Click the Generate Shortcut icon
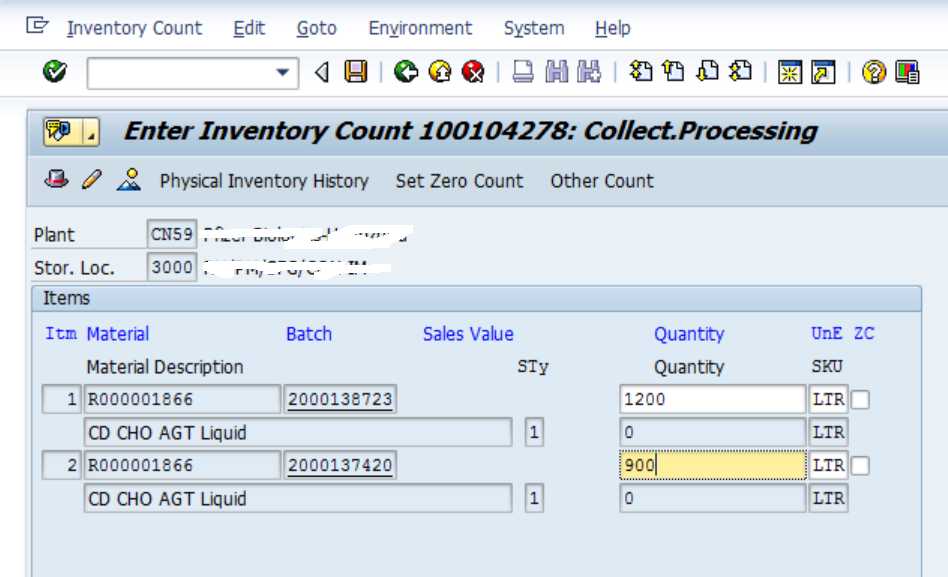This screenshot has height=577, width=948. click(823, 72)
